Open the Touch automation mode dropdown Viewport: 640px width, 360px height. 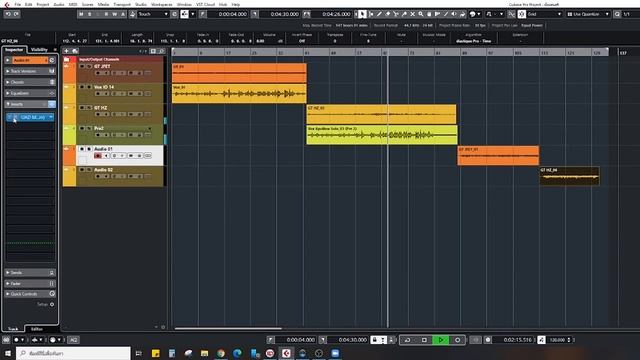click(x=153, y=14)
